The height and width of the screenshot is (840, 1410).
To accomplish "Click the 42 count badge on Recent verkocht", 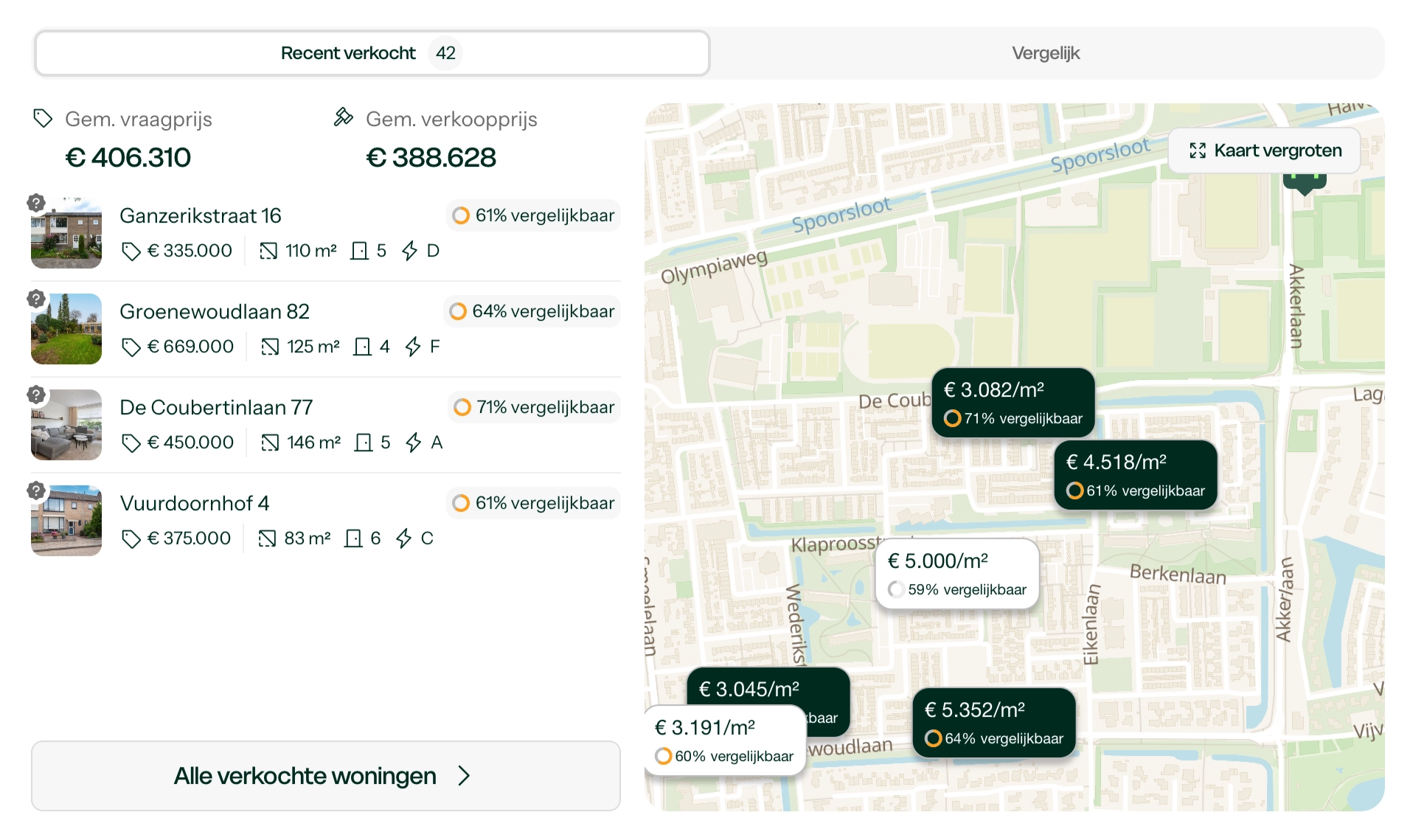I will pyautogui.click(x=445, y=53).
